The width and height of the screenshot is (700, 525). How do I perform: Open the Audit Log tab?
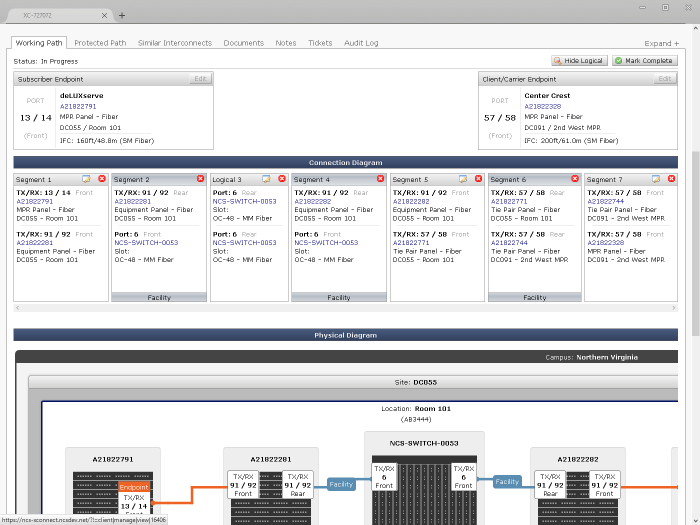[361, 43]
